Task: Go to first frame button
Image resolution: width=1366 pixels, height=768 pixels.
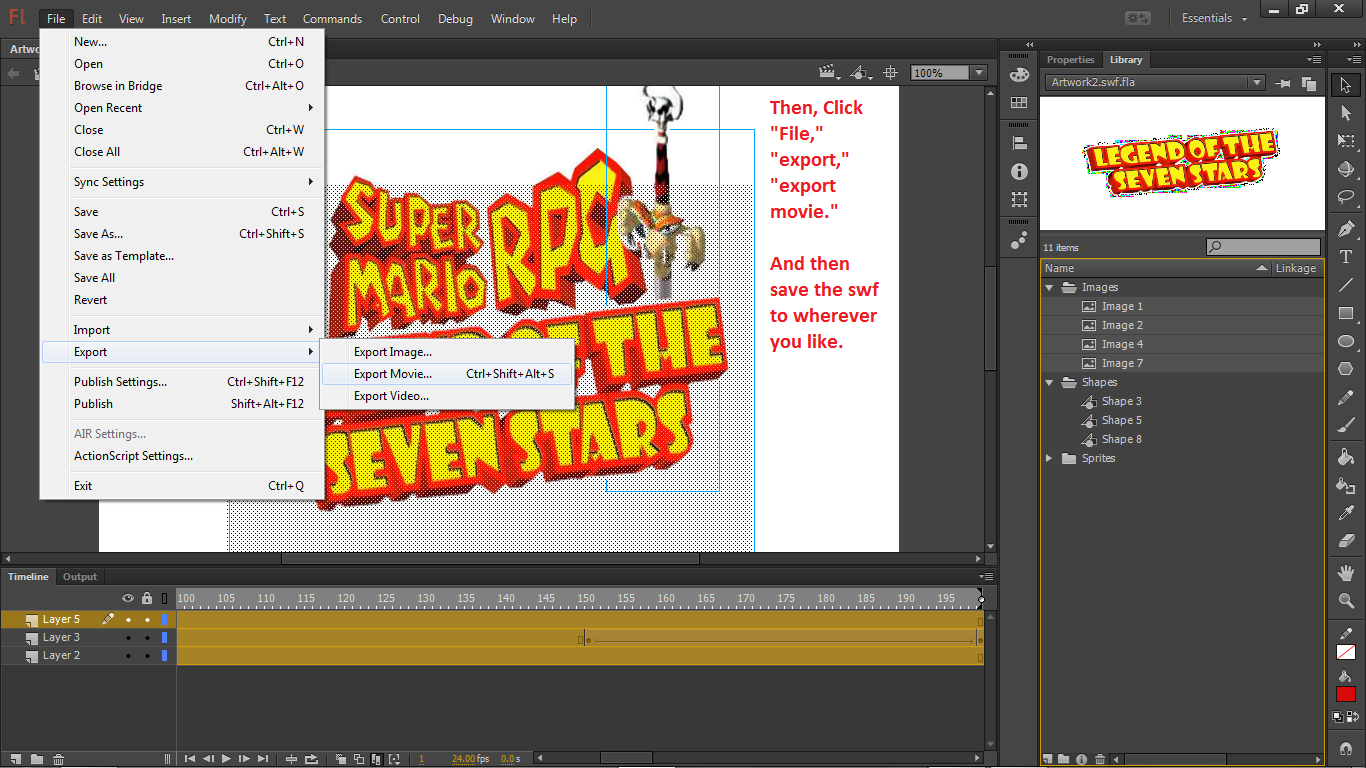Action: tap(190, 759)
